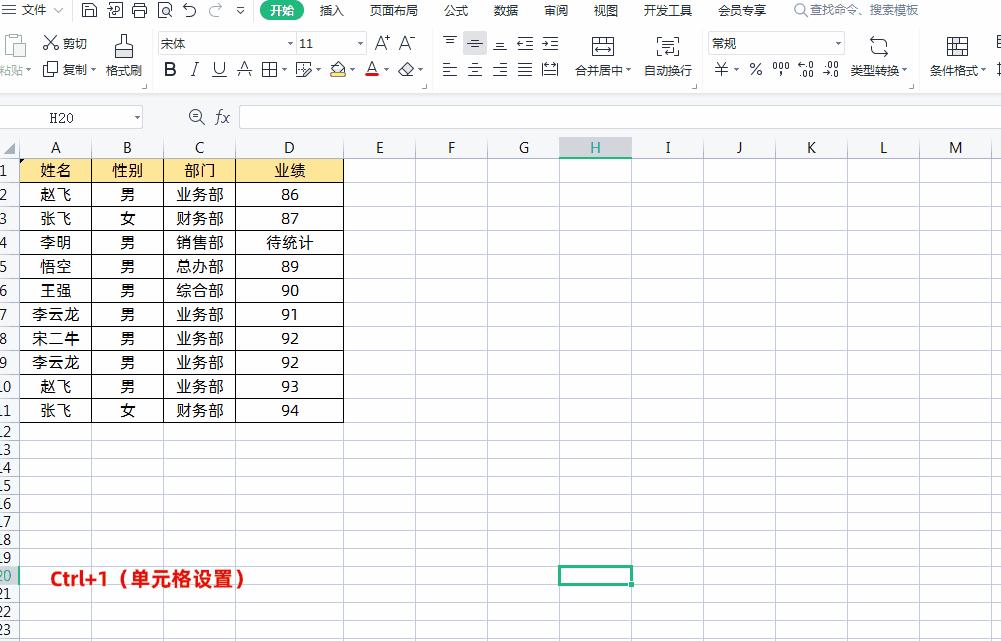This screenshot has height=641, width=1001.
Task: Toggle strikethrough formatting
Action: pos(244,70)
